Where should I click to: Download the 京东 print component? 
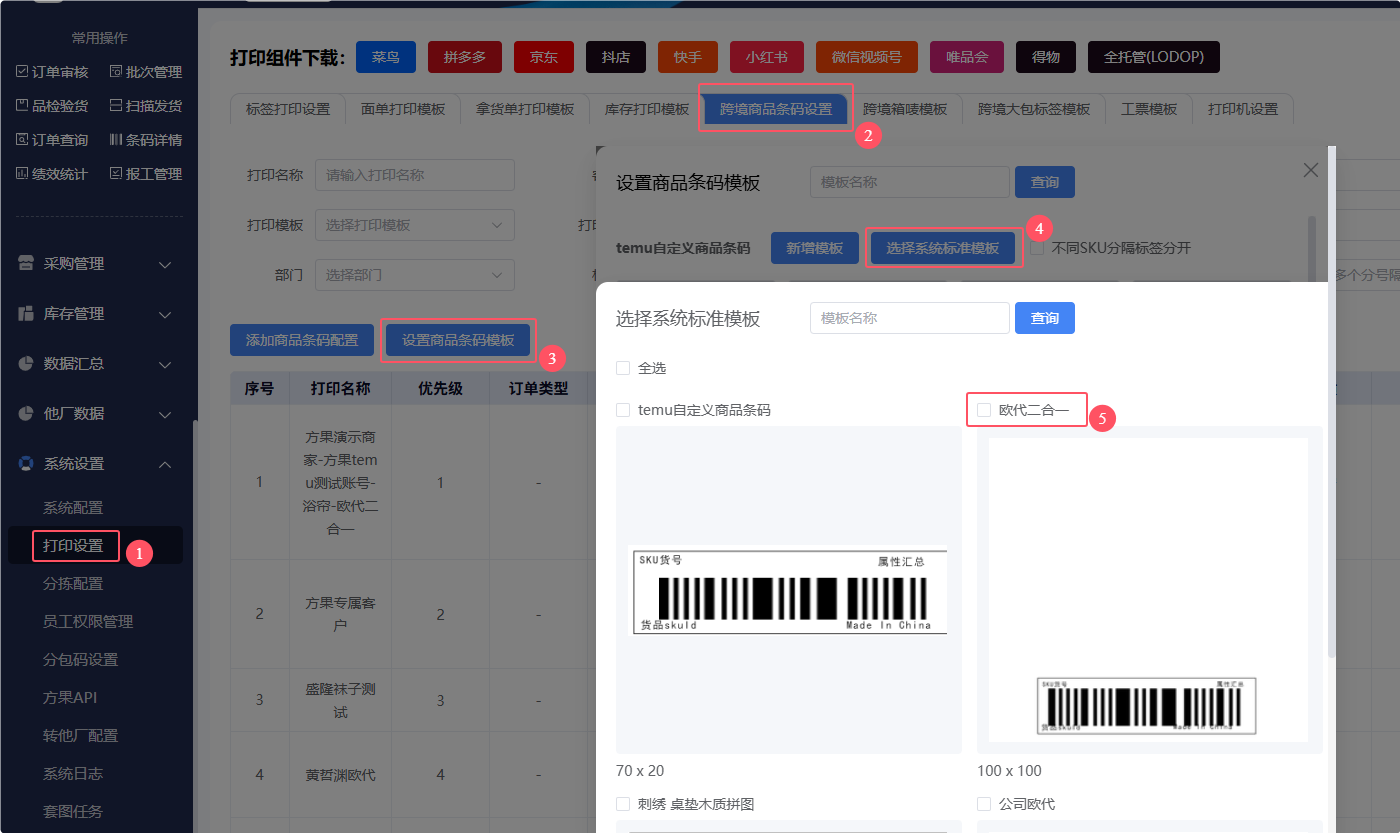(x=544, y=57)
